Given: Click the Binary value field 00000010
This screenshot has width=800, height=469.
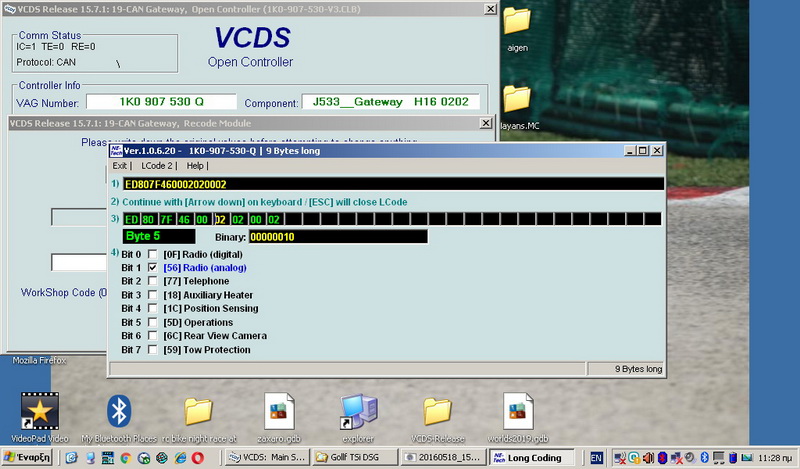Looking at the screenshot, I should (x=338, y=236).
